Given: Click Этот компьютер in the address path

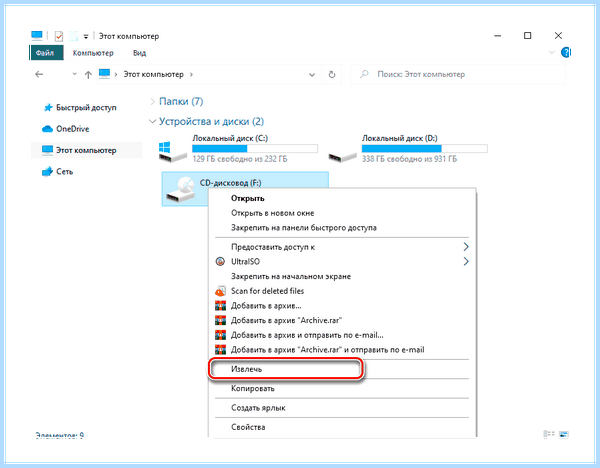Looking at the screenshot, I should point(153,74).
